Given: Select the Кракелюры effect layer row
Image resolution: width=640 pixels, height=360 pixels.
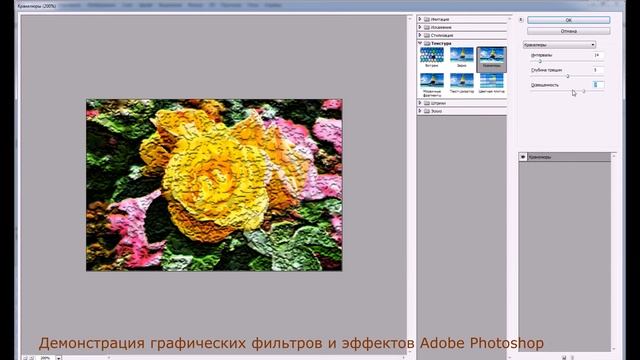Looking at the screenshot, I should coord(565,157).
